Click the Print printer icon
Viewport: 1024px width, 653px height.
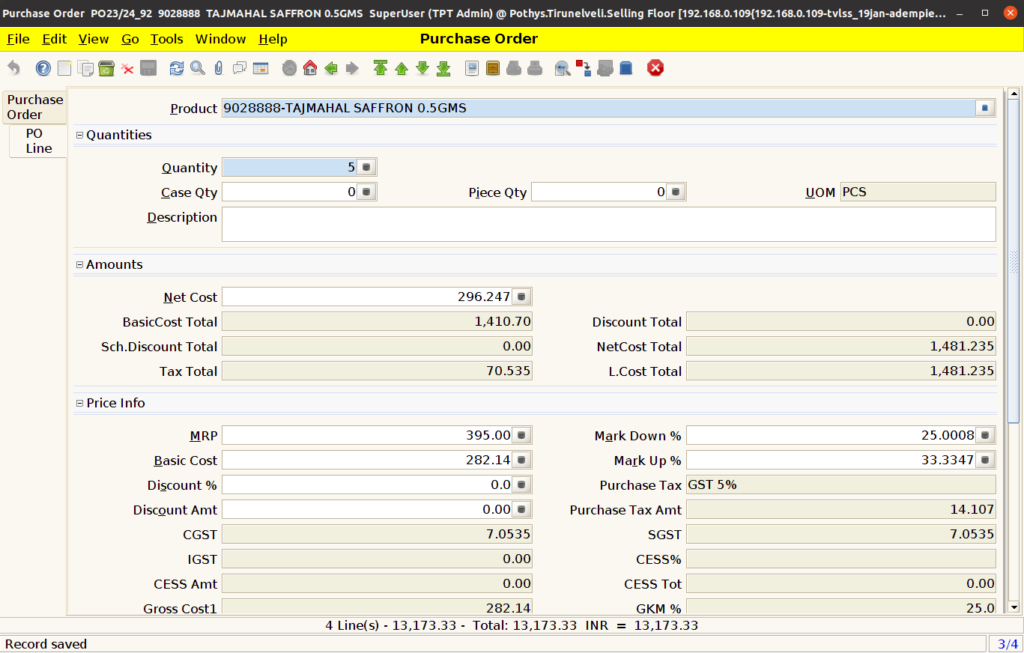tap(535, 68)
